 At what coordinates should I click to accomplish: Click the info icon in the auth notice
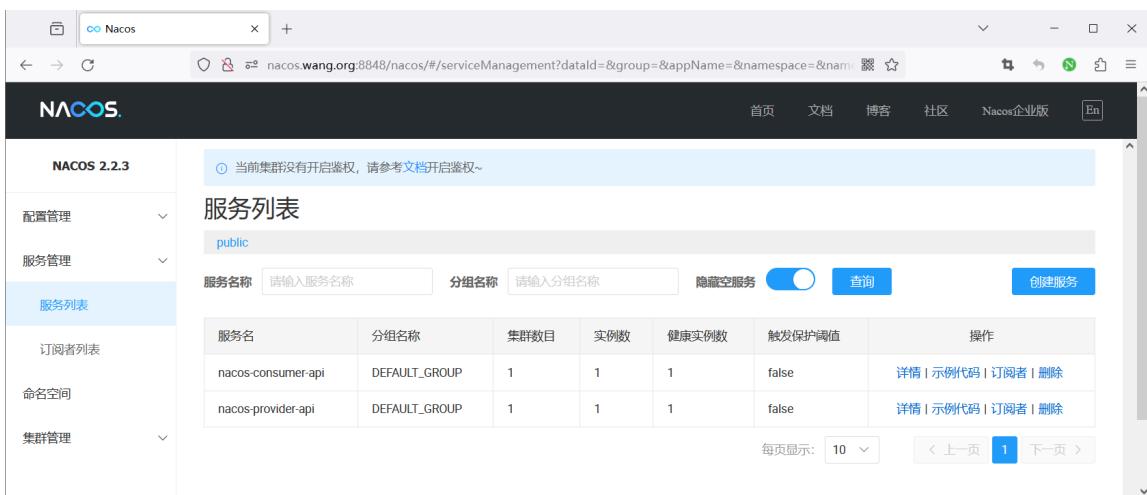(x=222, y=168)
